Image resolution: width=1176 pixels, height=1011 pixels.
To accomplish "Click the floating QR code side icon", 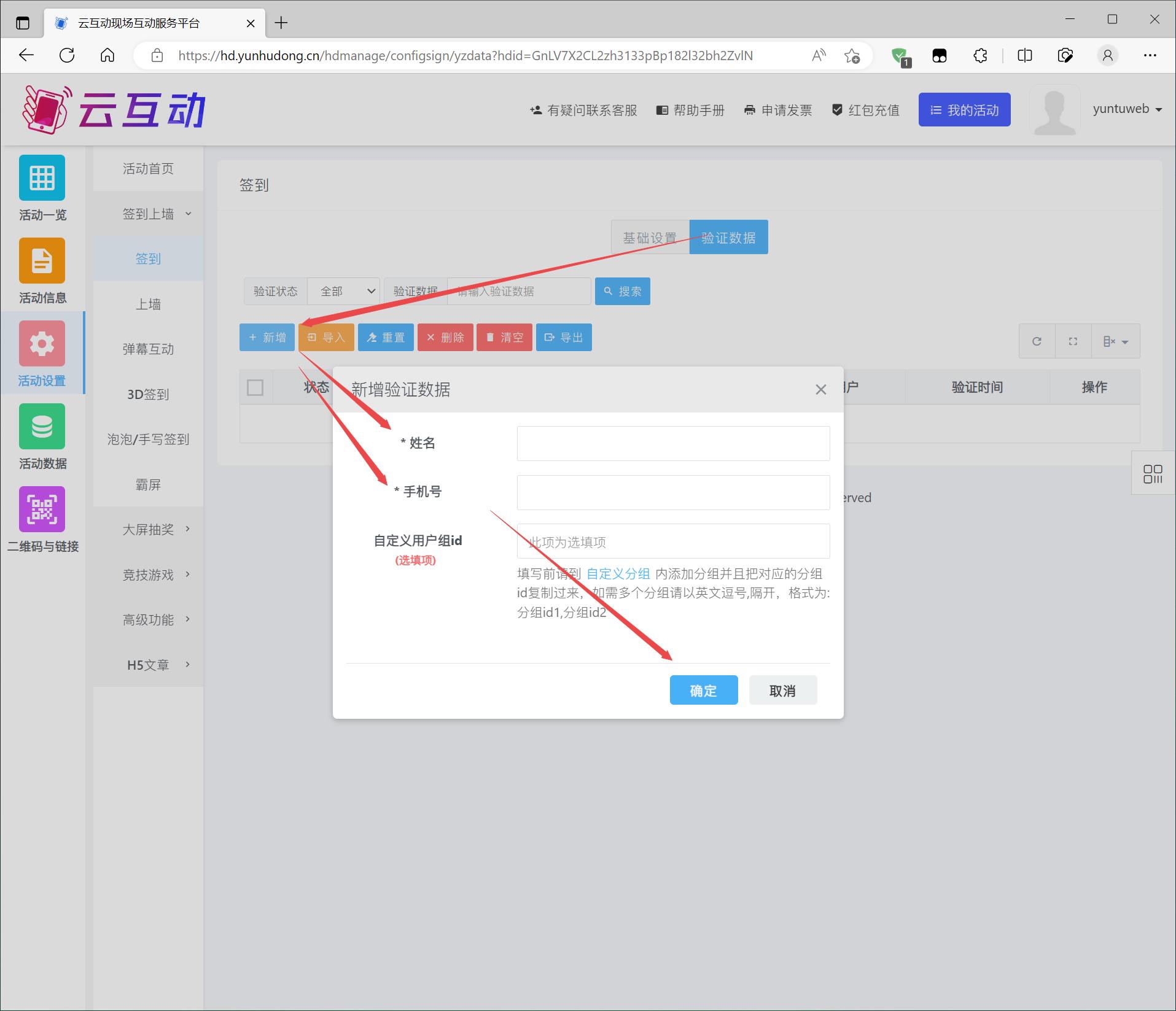I will pyautogui.click(x=1153, y=473).
